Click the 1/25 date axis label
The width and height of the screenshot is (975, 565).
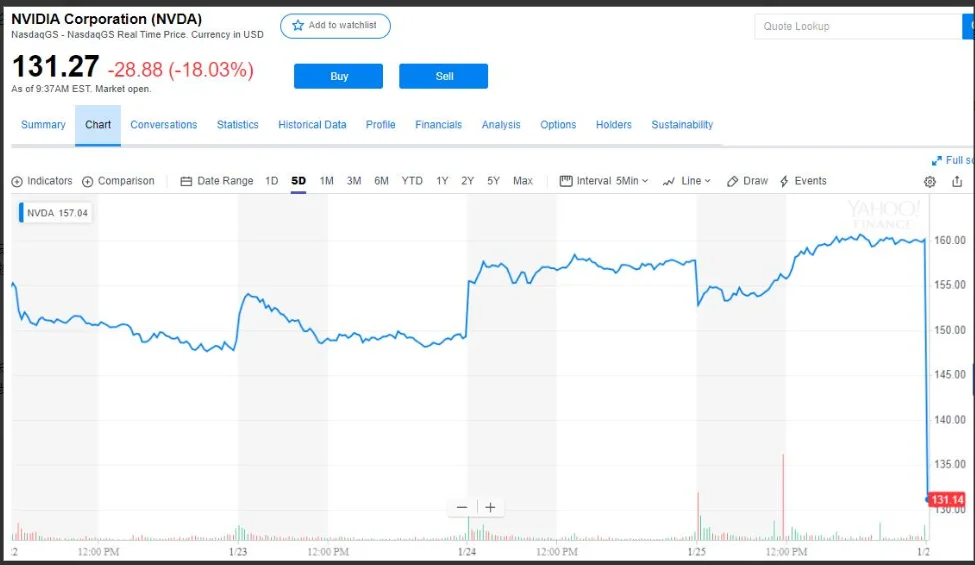(x=696, y=551)
